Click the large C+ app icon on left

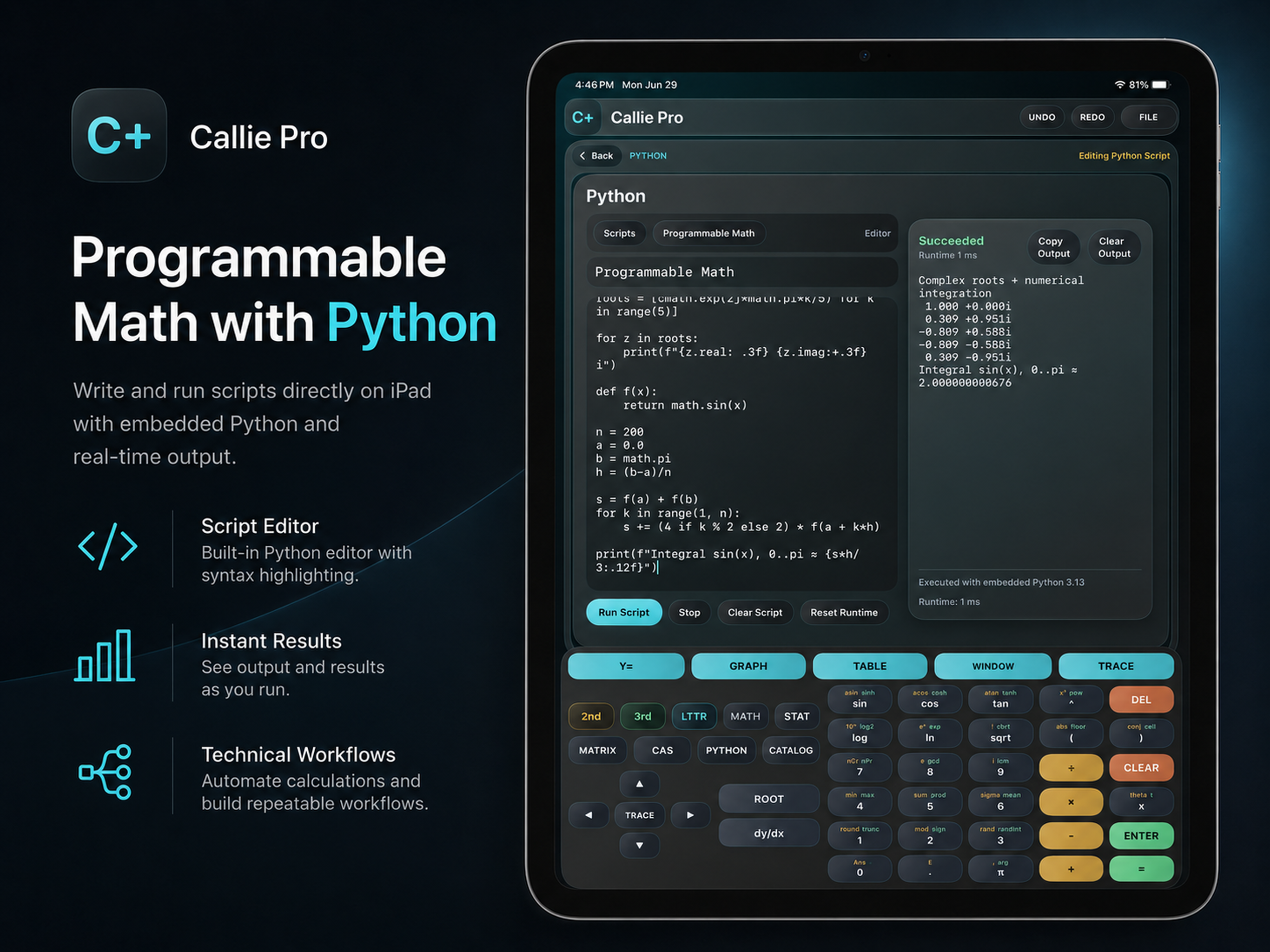pyautogui.click(x=119, y=136)
